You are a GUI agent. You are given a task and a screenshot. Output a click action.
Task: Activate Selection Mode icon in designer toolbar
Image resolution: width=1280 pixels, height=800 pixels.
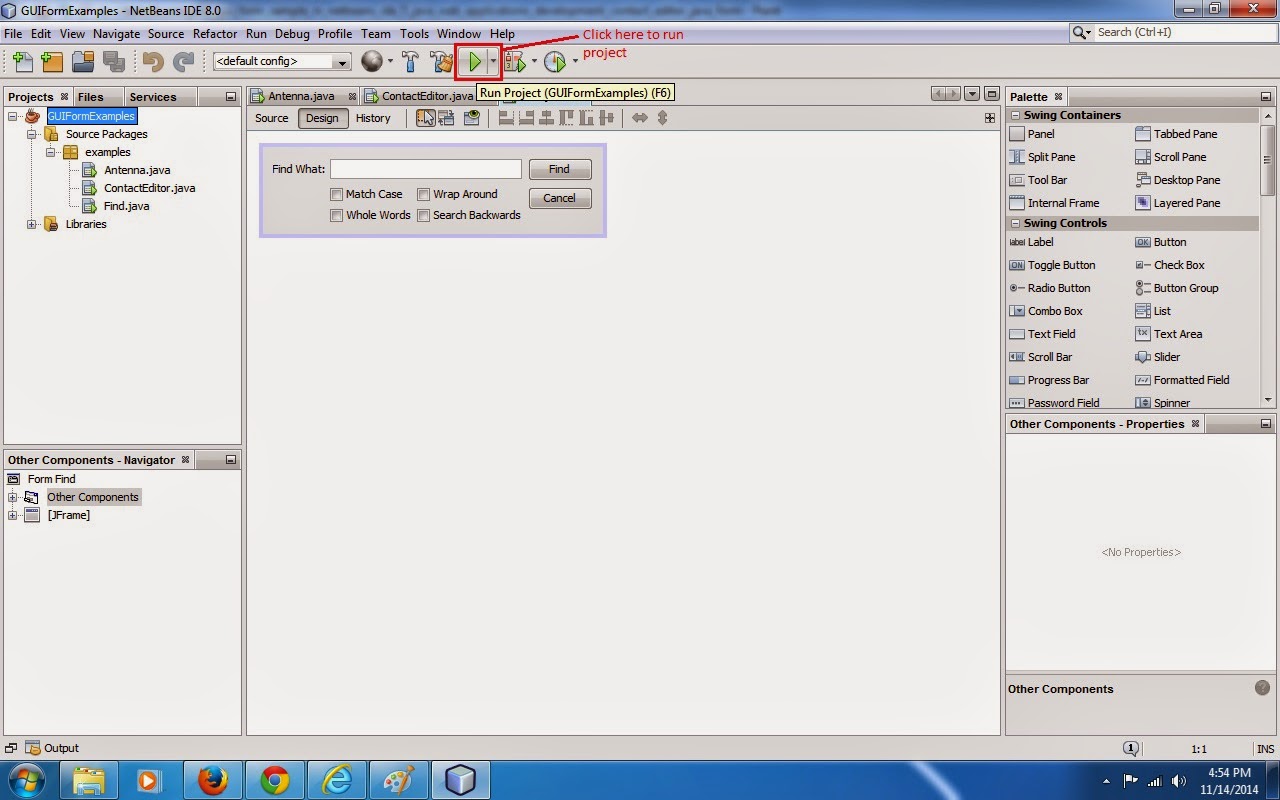pos(426,118)
